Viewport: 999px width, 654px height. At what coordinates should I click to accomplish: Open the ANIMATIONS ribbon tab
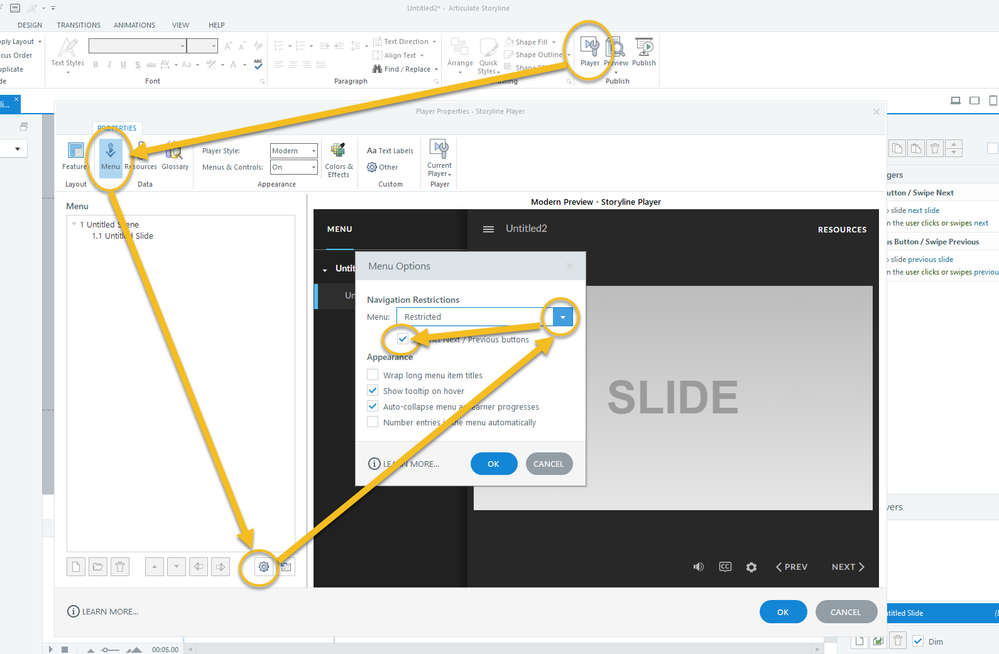[134, 25]
